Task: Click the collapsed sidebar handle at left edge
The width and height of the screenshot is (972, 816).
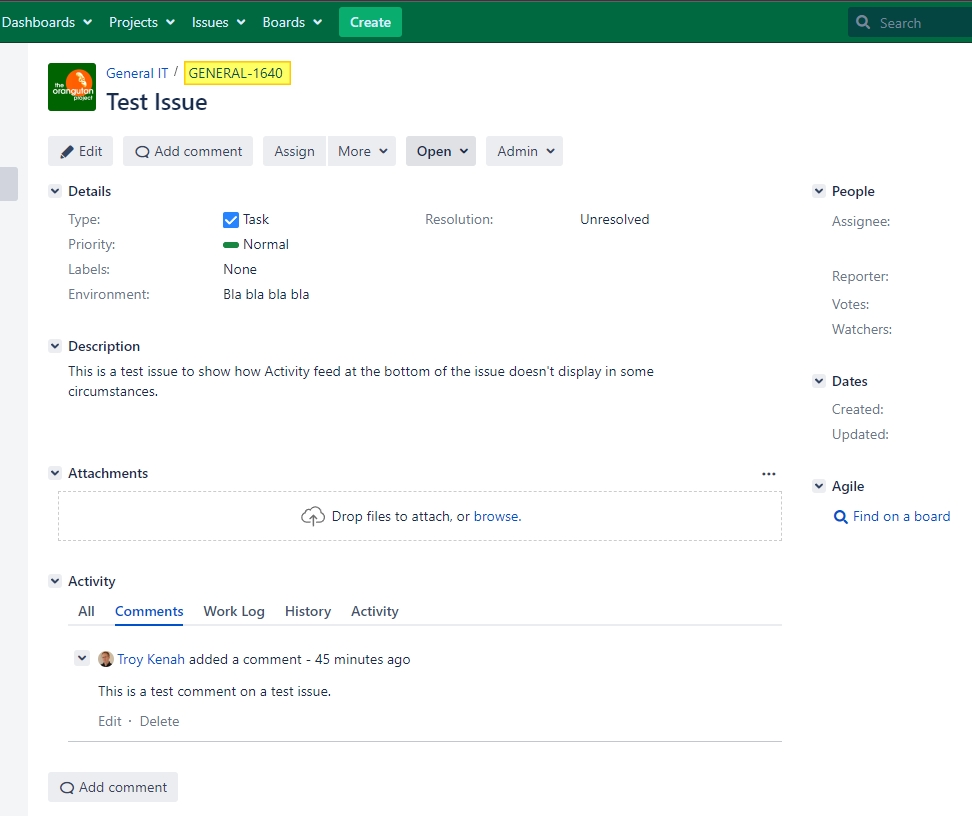Action: [x=9, y=184]
